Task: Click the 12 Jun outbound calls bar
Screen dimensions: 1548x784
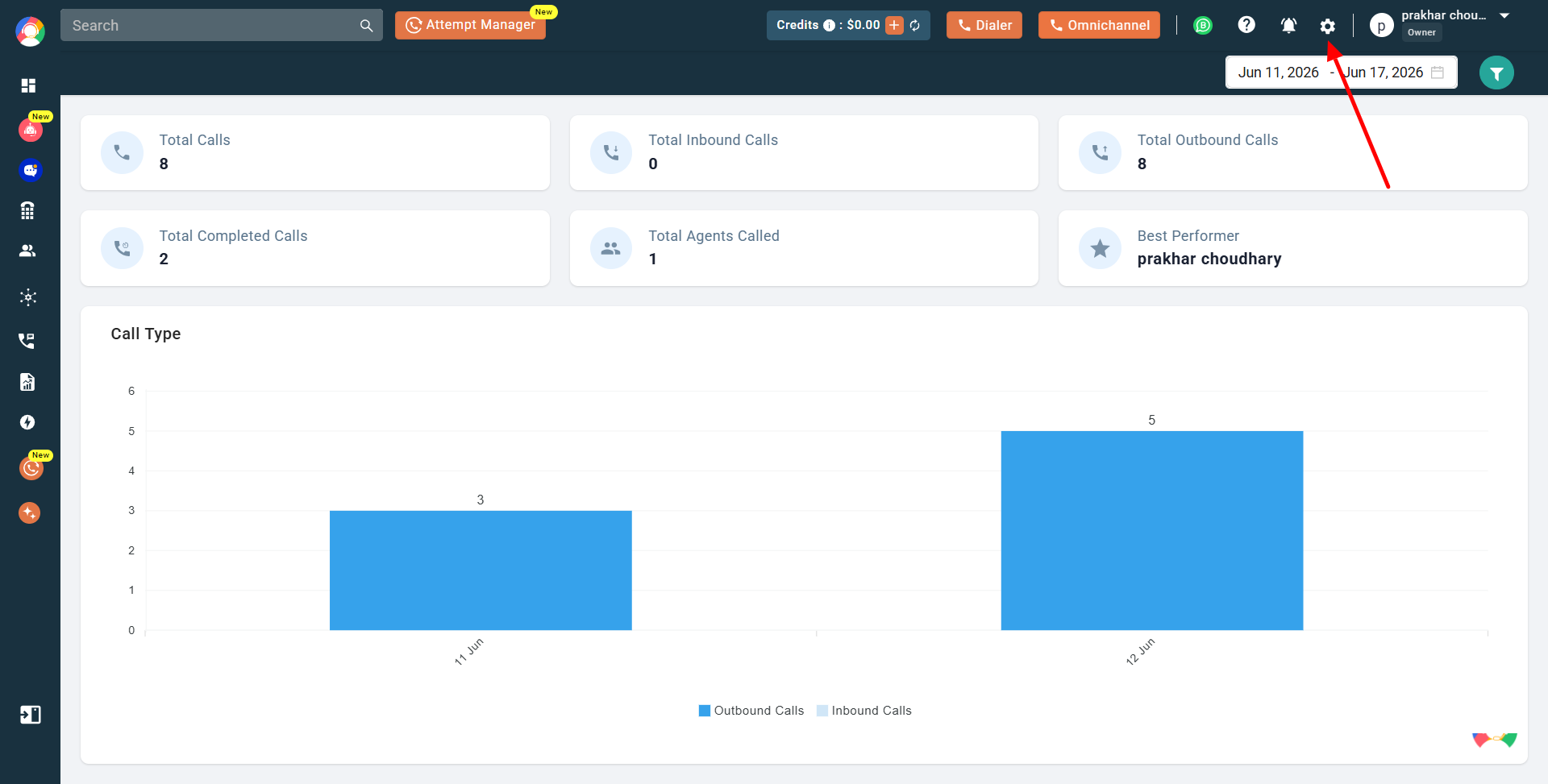Action: [1152, 531]
